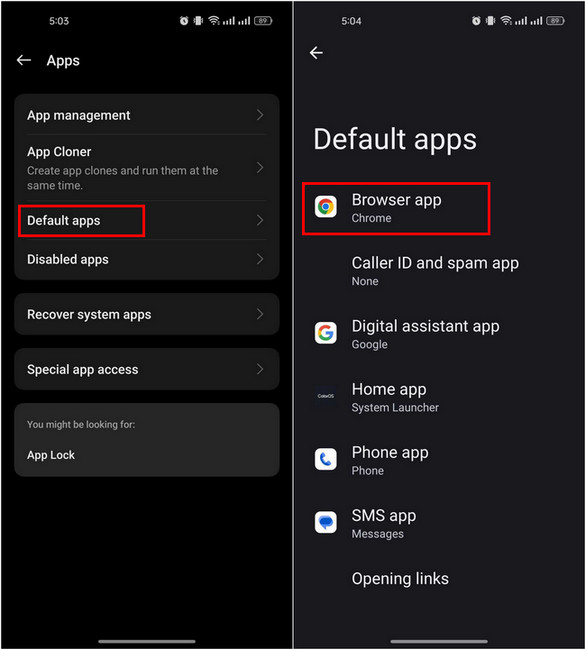
Task: Tap the 5:03 clock in left status bar
Action: click(59, 21)
